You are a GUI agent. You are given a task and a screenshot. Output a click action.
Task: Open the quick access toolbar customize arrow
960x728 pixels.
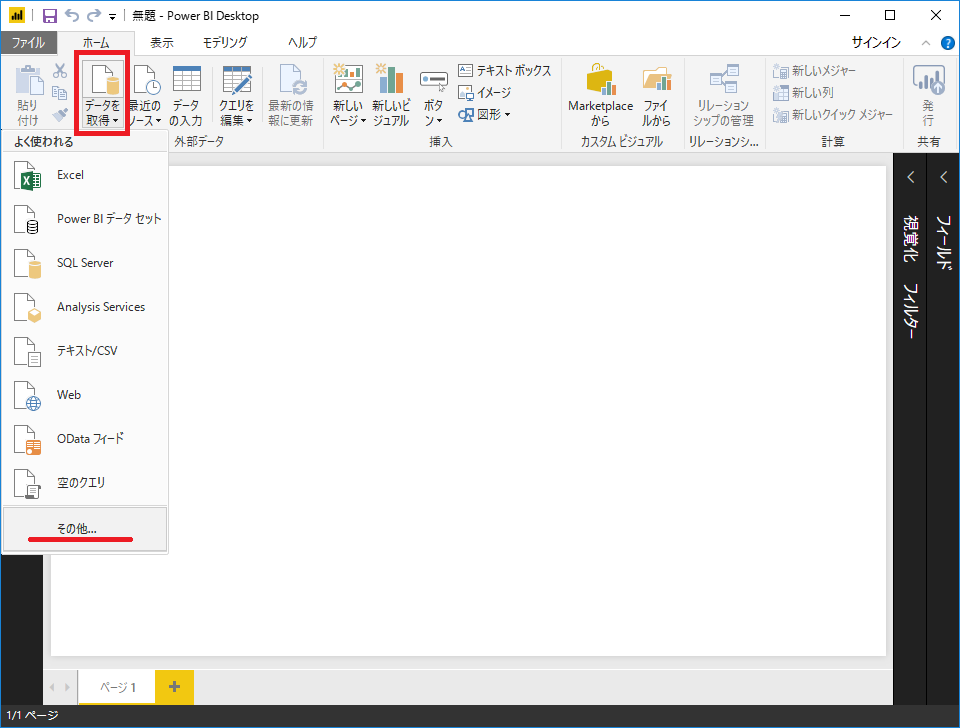[112, 17]
